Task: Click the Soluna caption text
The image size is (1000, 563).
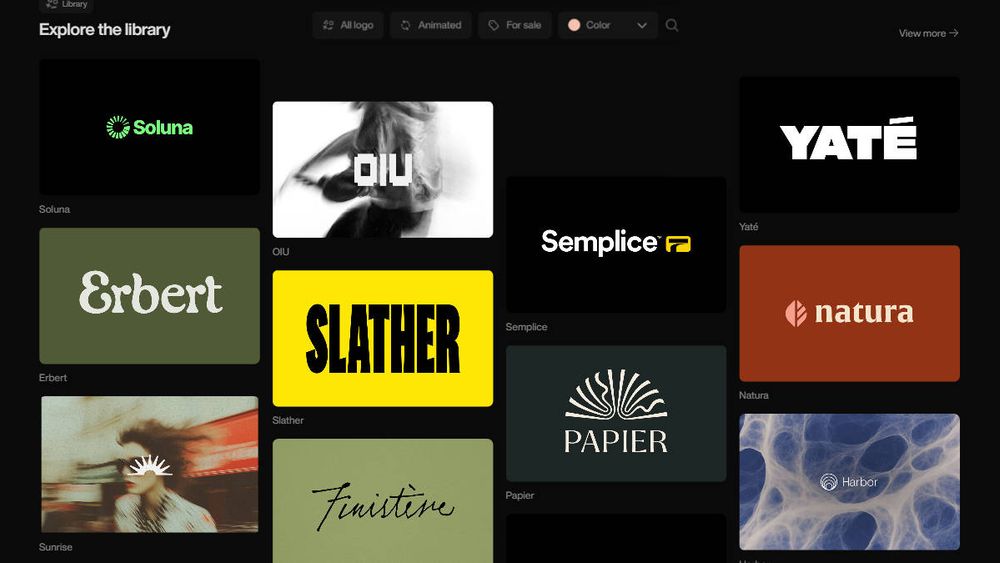Action: tap(54, 209)
